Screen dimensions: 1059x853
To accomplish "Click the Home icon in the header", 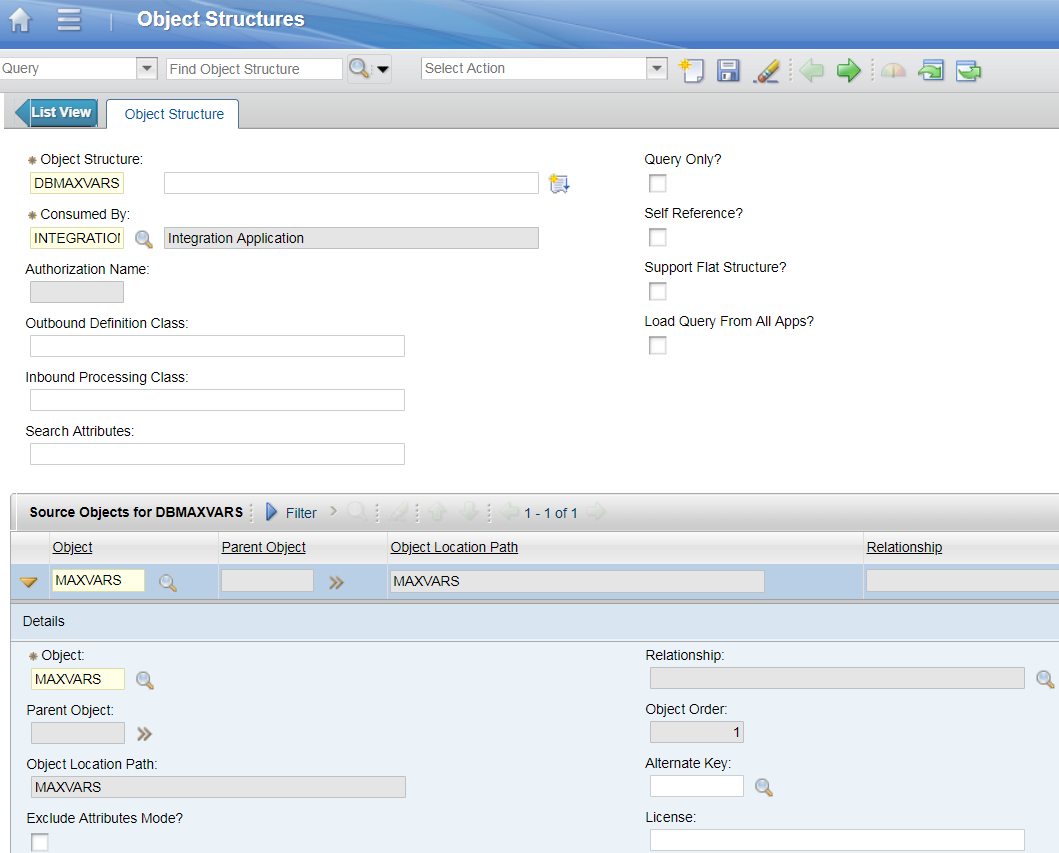I will click(x=19, y=19).
